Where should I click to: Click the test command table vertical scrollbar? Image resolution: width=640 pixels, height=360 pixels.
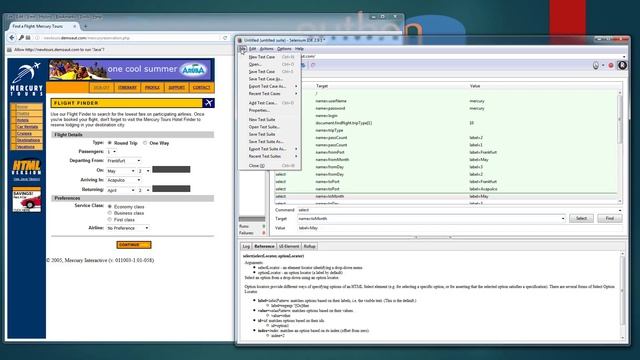tap(620, 147)
